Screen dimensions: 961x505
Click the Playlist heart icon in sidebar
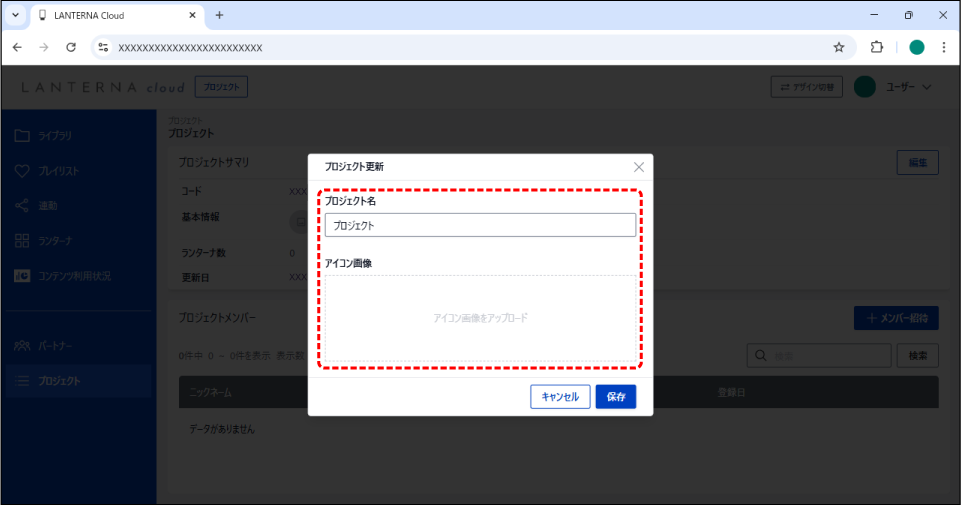tap(22, 171)
